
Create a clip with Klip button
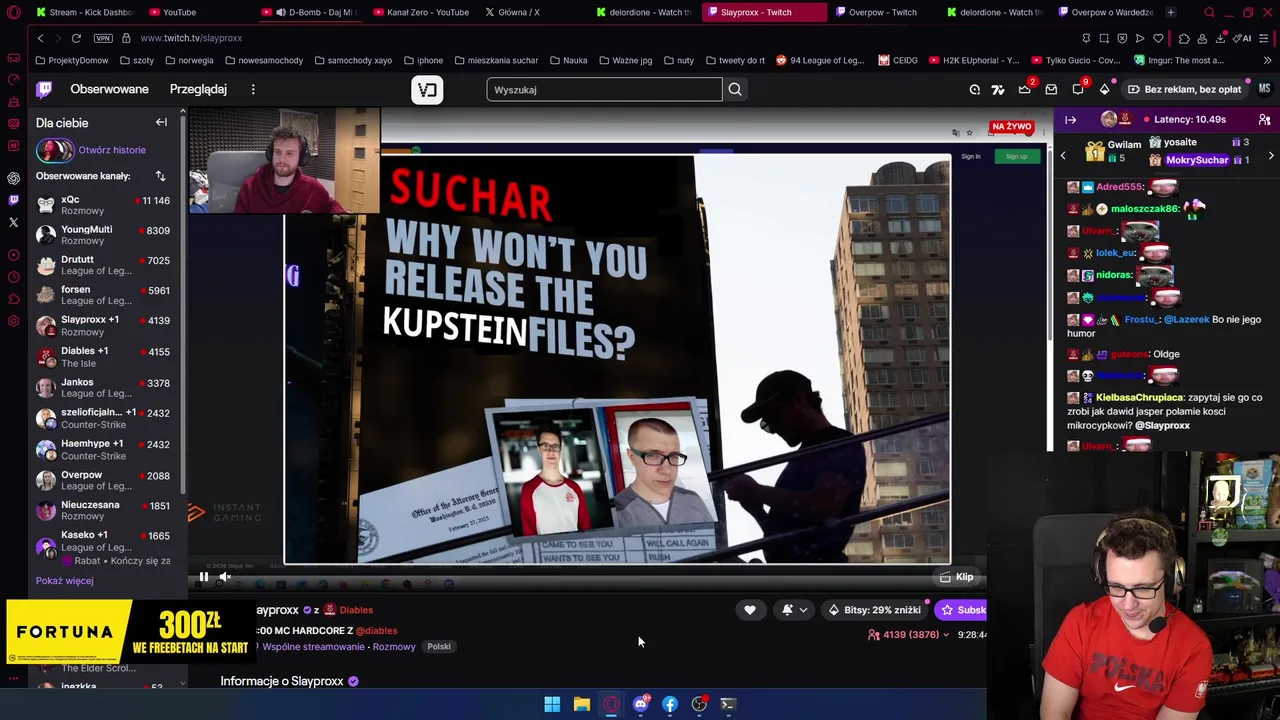click(957, 577)
